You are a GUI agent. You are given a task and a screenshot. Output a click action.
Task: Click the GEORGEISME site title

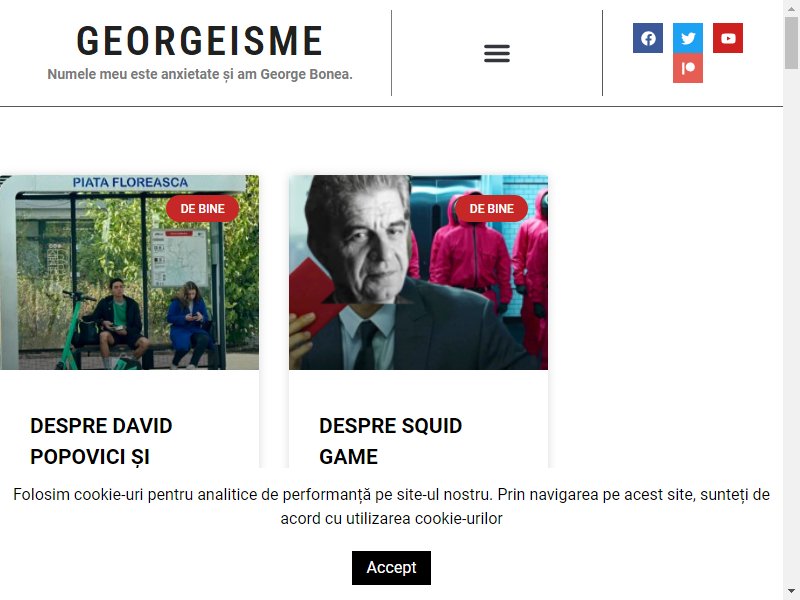click(x=199, y=41)
